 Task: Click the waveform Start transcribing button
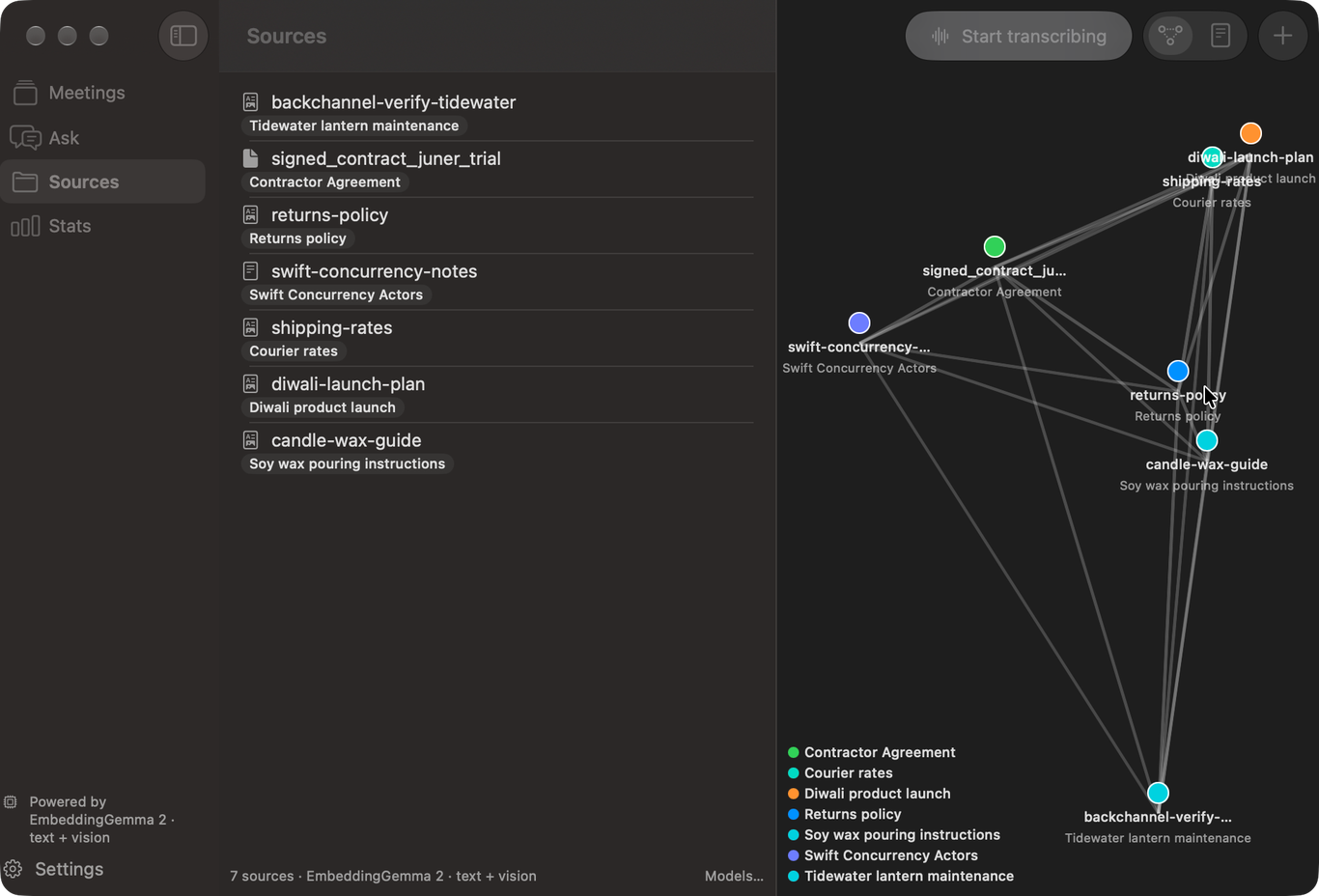coord(1019,36)
